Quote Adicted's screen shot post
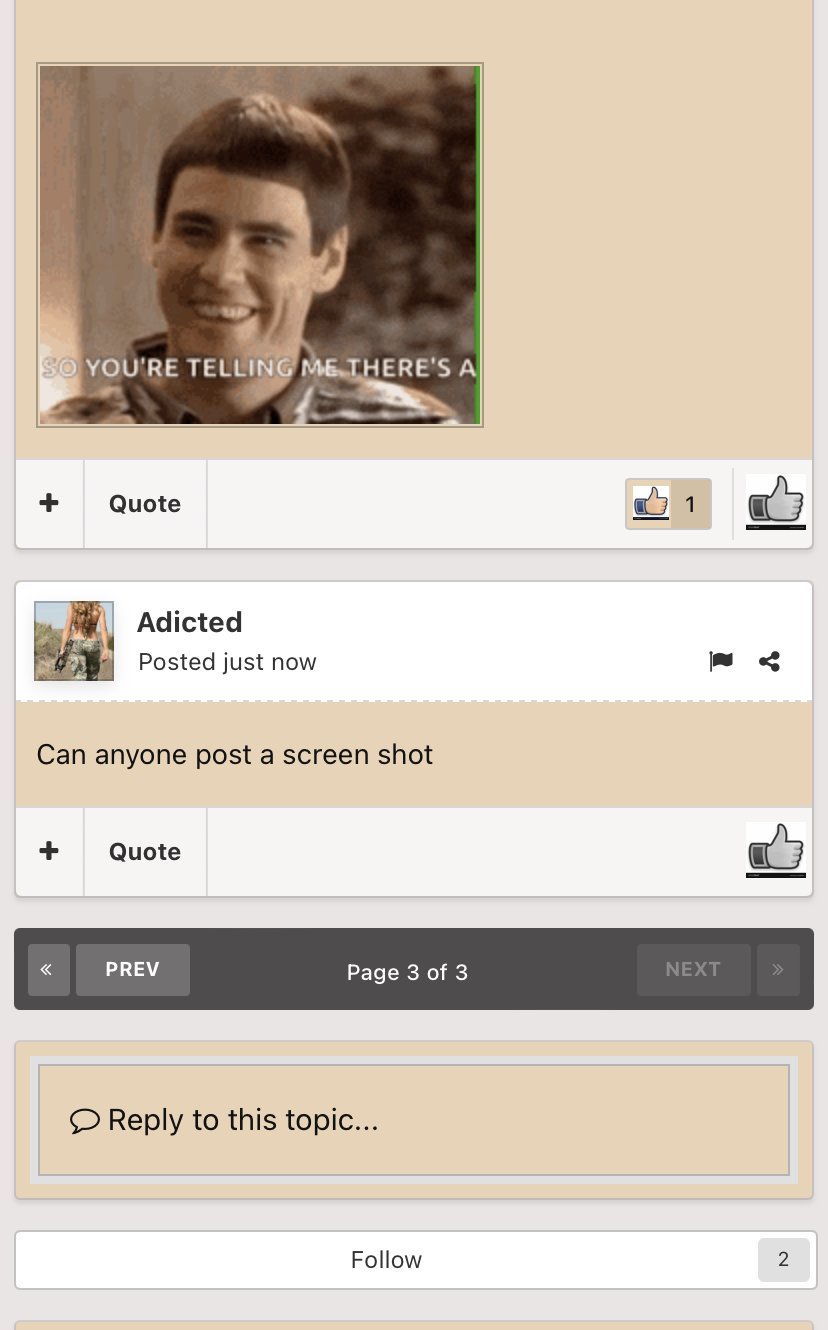Screen dimensions: 828x1330 (x=145, y=851)
